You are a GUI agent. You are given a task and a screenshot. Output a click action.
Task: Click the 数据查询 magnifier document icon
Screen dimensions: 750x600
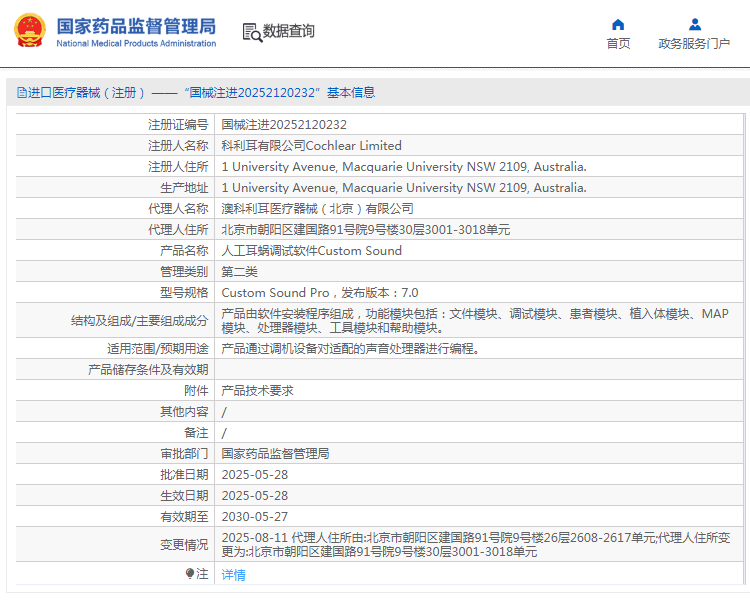(x=251, y=32)
